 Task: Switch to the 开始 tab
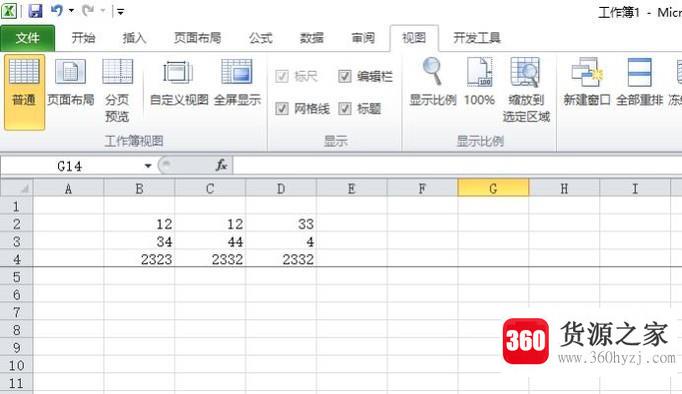point(83,38)
